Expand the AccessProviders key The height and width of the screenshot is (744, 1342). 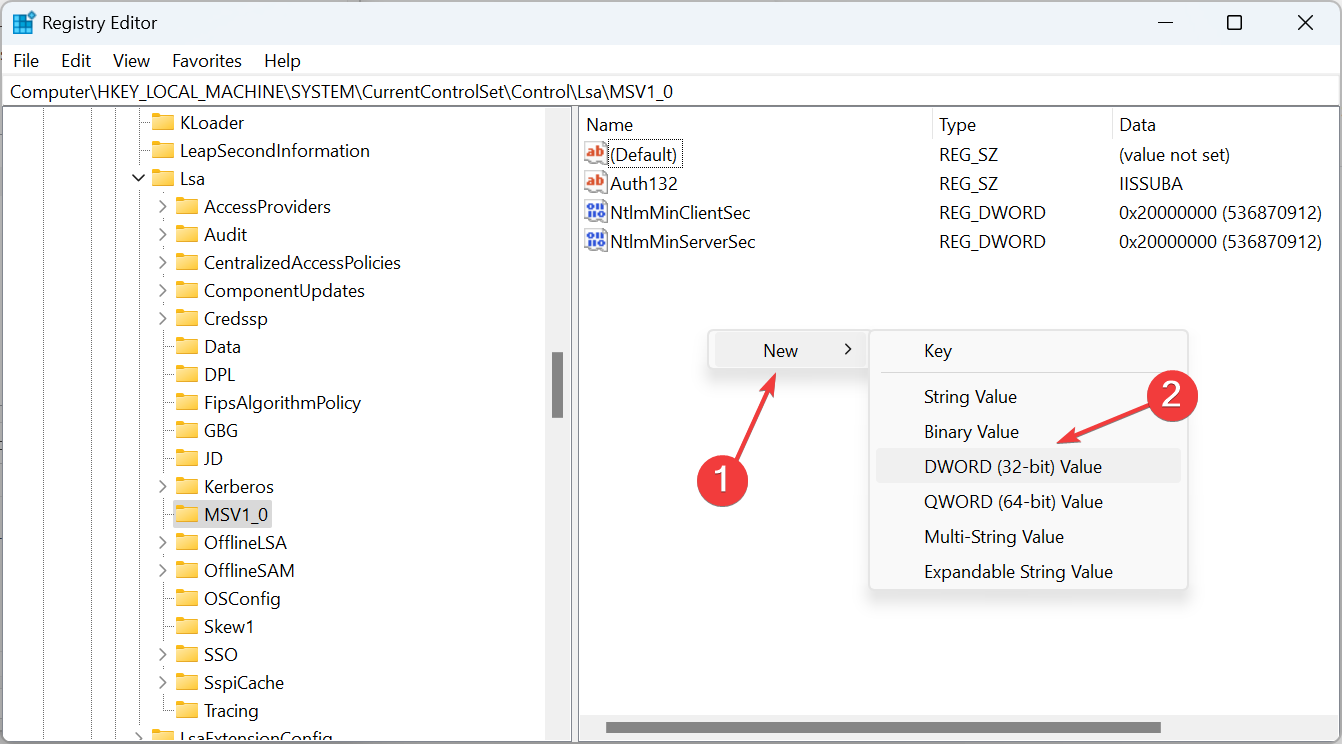click(162, 206)
